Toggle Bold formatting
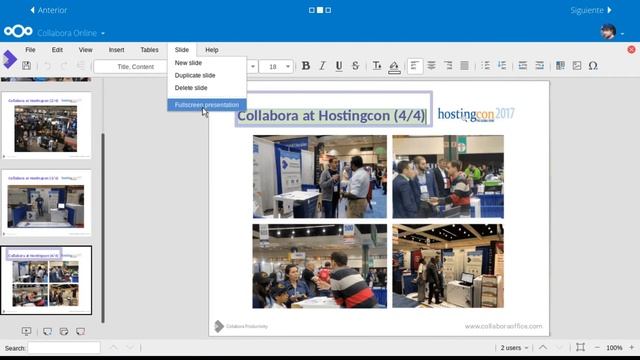 [305, 66]
